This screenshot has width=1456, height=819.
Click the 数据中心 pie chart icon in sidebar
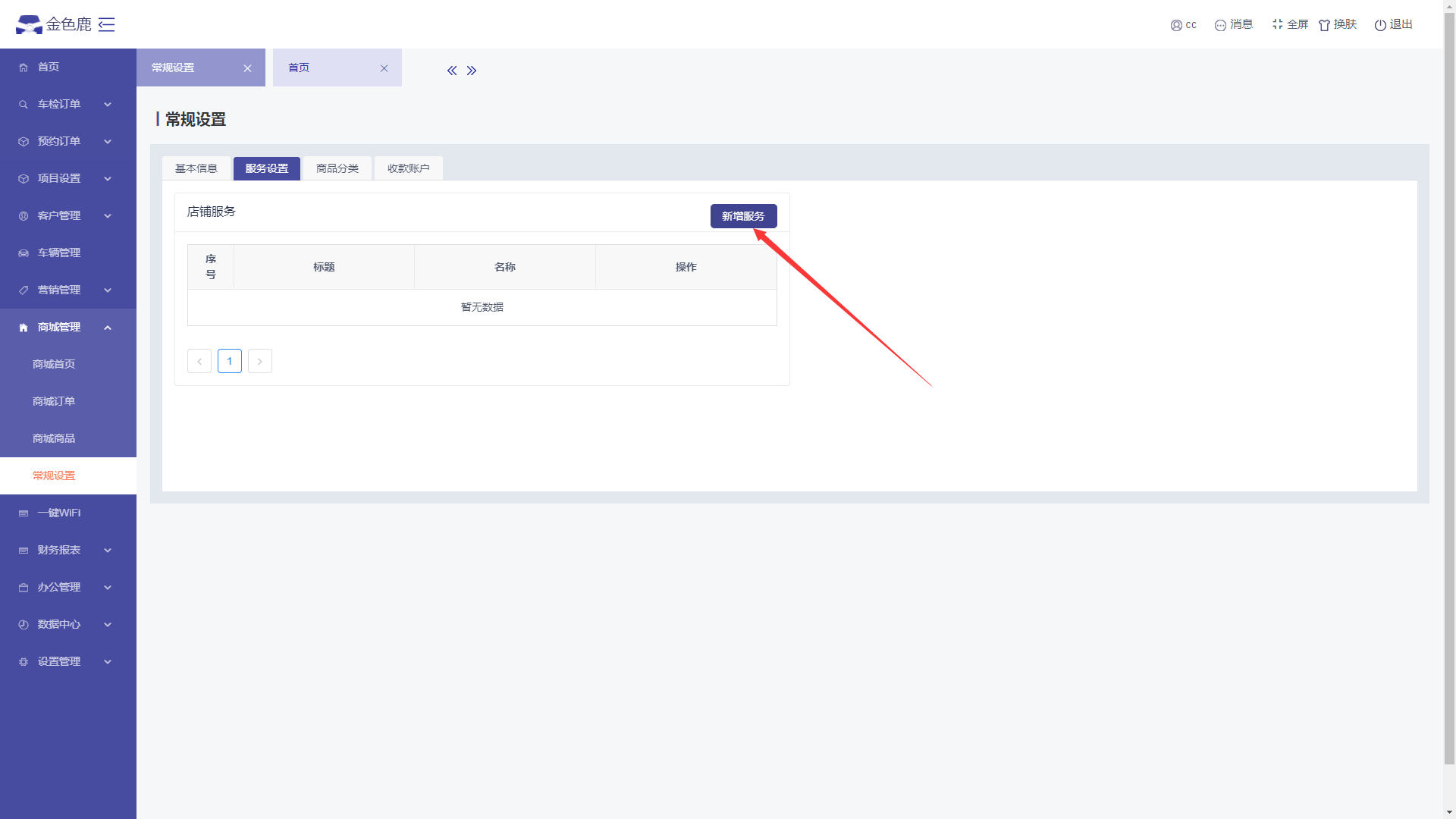24,625
